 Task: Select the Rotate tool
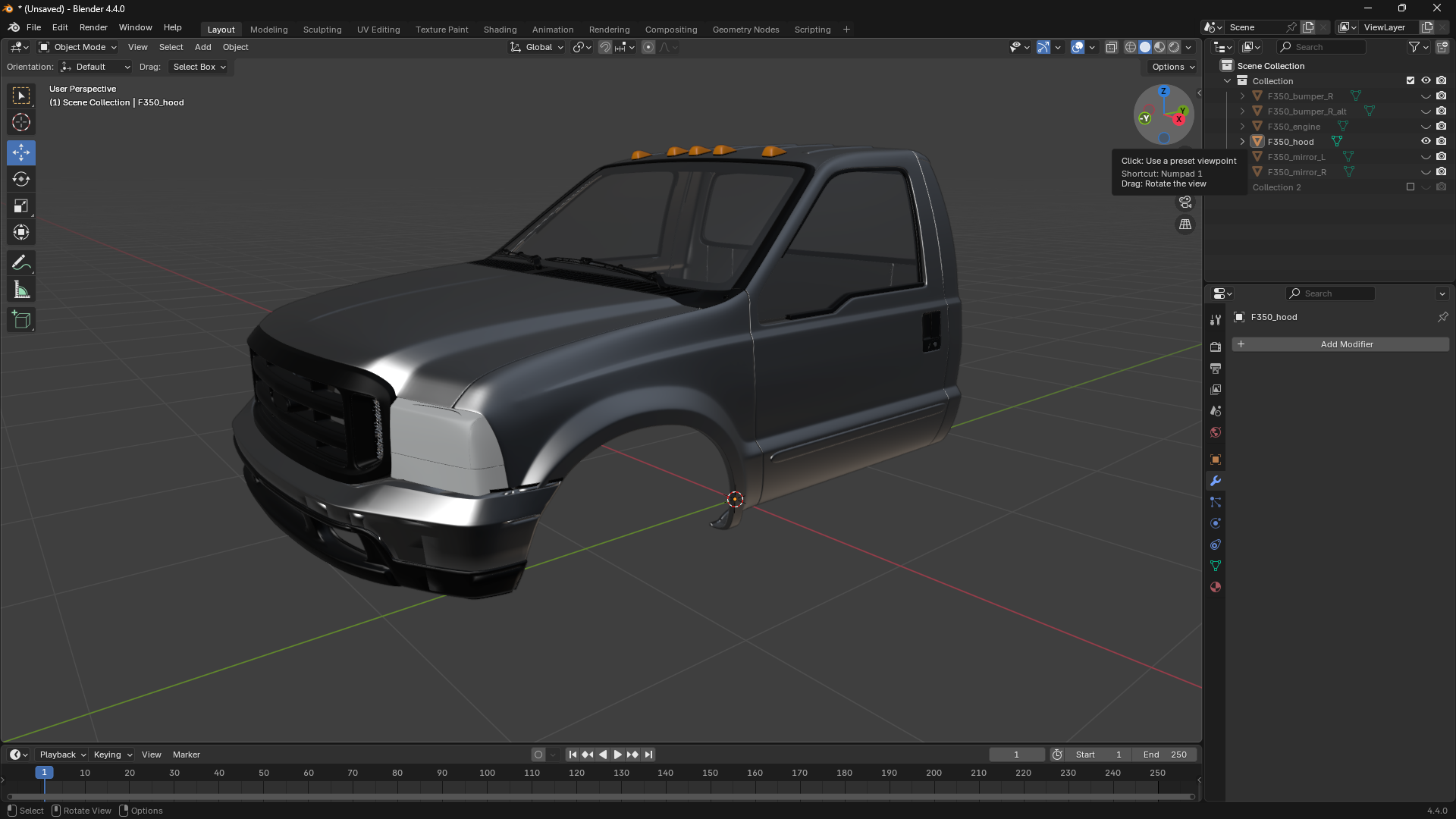pos(21,179)
